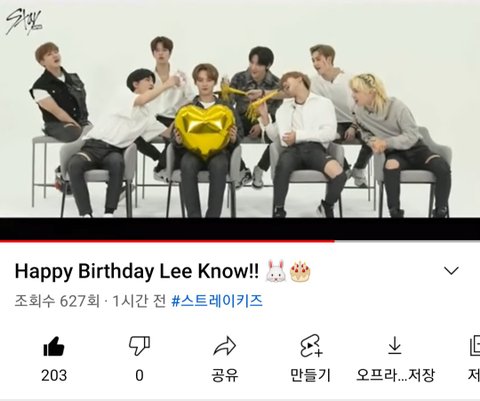The width and height of the screenshot is (480, 401).
Task: Click the gold heart balloon in video
Action: point(204,129)
